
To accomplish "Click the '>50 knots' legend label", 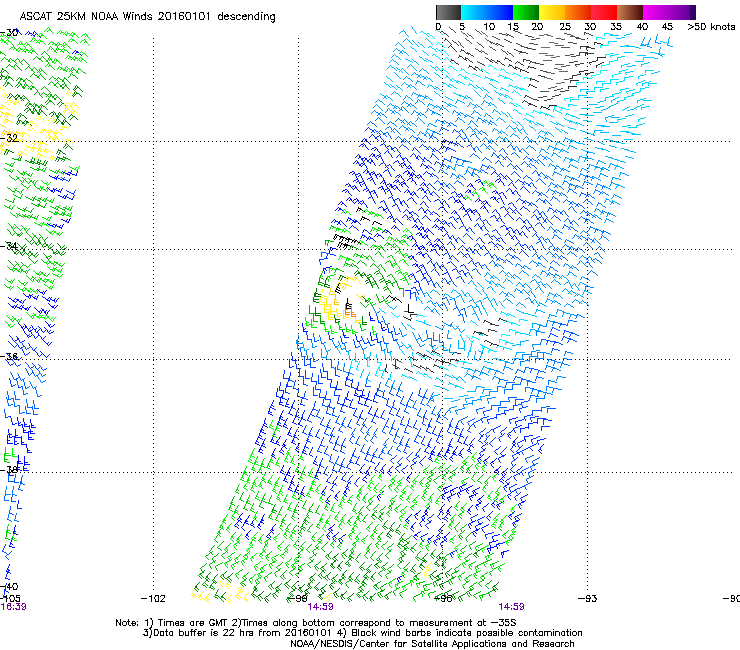I will [x=711, y=27].
